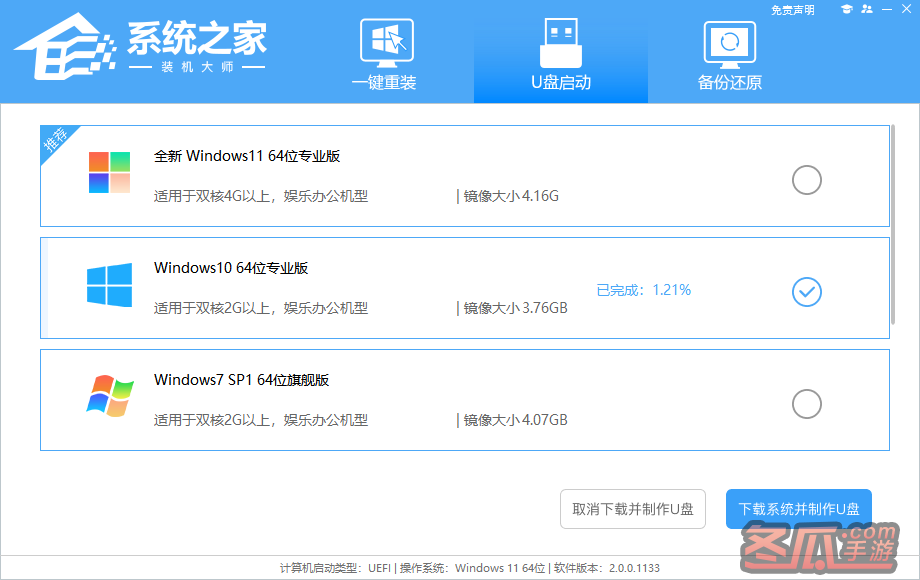Minimize the installer window

tap(886, 10)
